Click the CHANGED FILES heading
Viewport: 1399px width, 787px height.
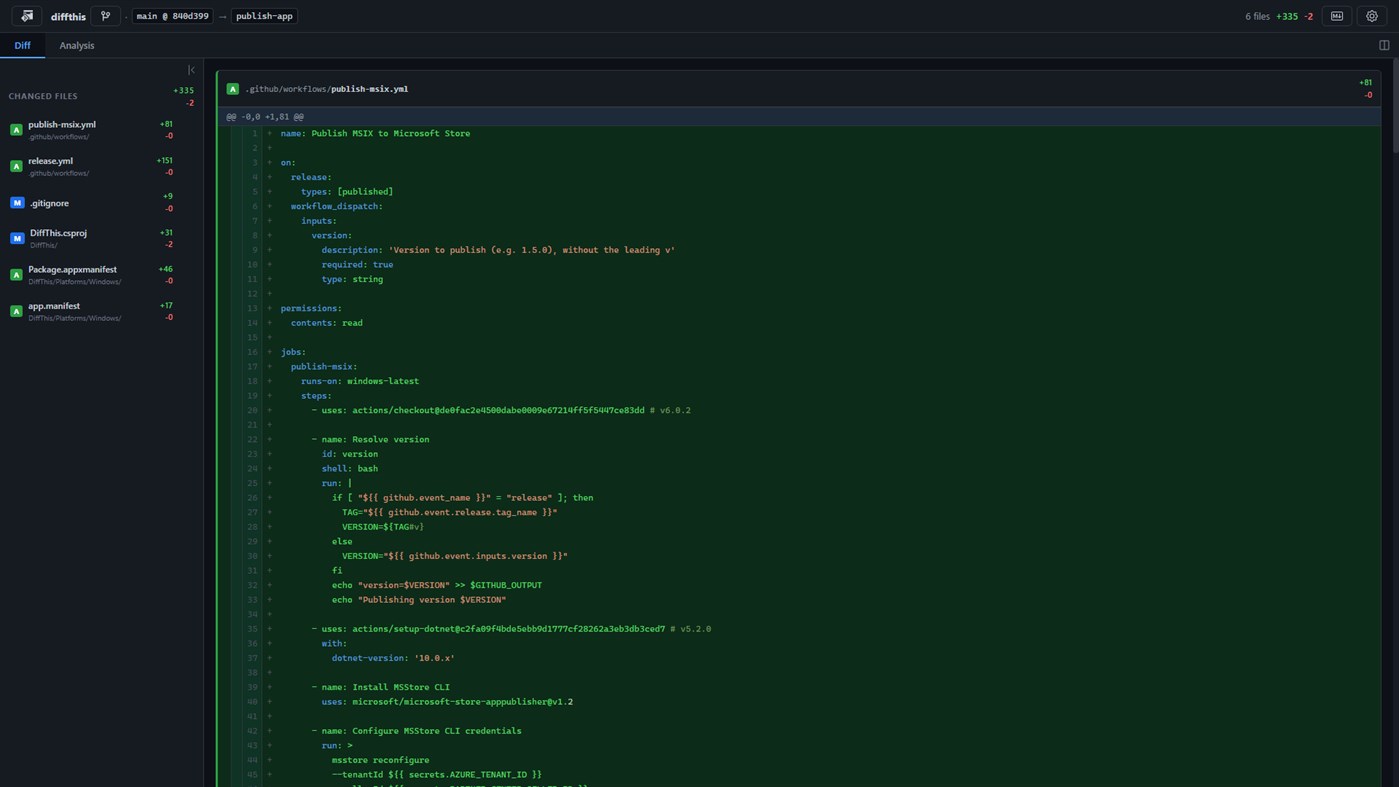[43, 96]
